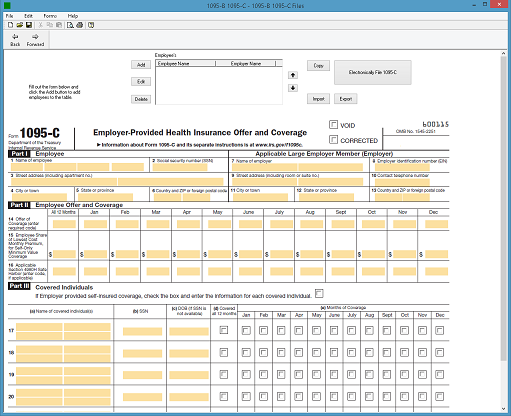This screenshot has width=511, height=416.
Task: Save the file with diskette icon
Action: [x=29, y=25]
